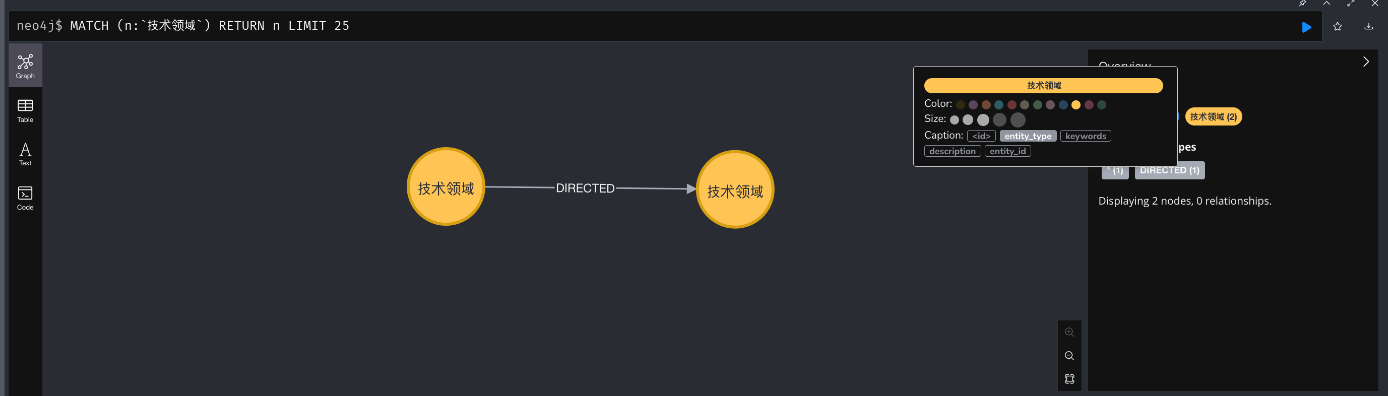1388x396 pixels.
Task: Collapse the result frame with up chevron
Action: click(x=1326, y=4)
